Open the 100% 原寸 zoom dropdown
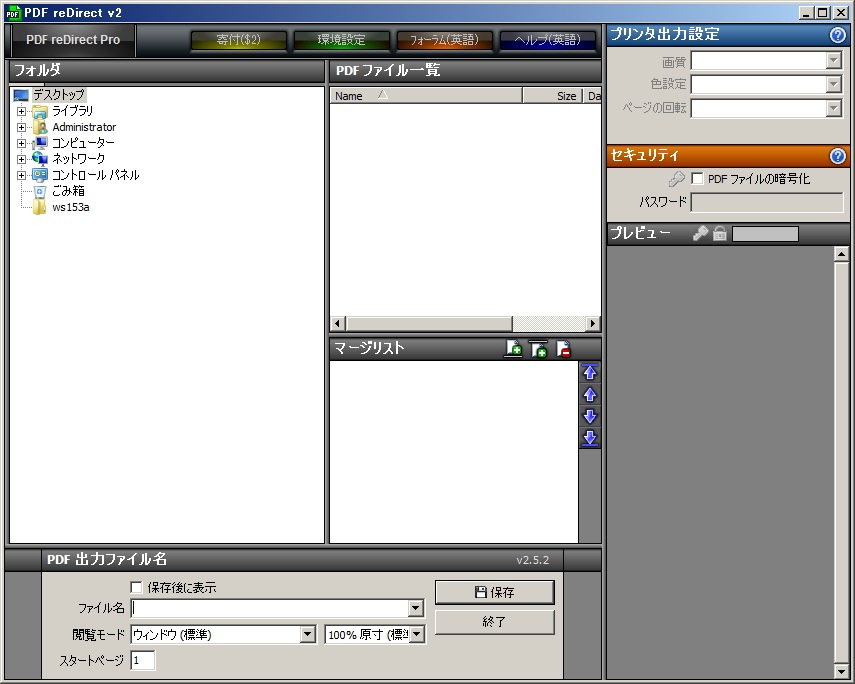 (x=417, y=634)
